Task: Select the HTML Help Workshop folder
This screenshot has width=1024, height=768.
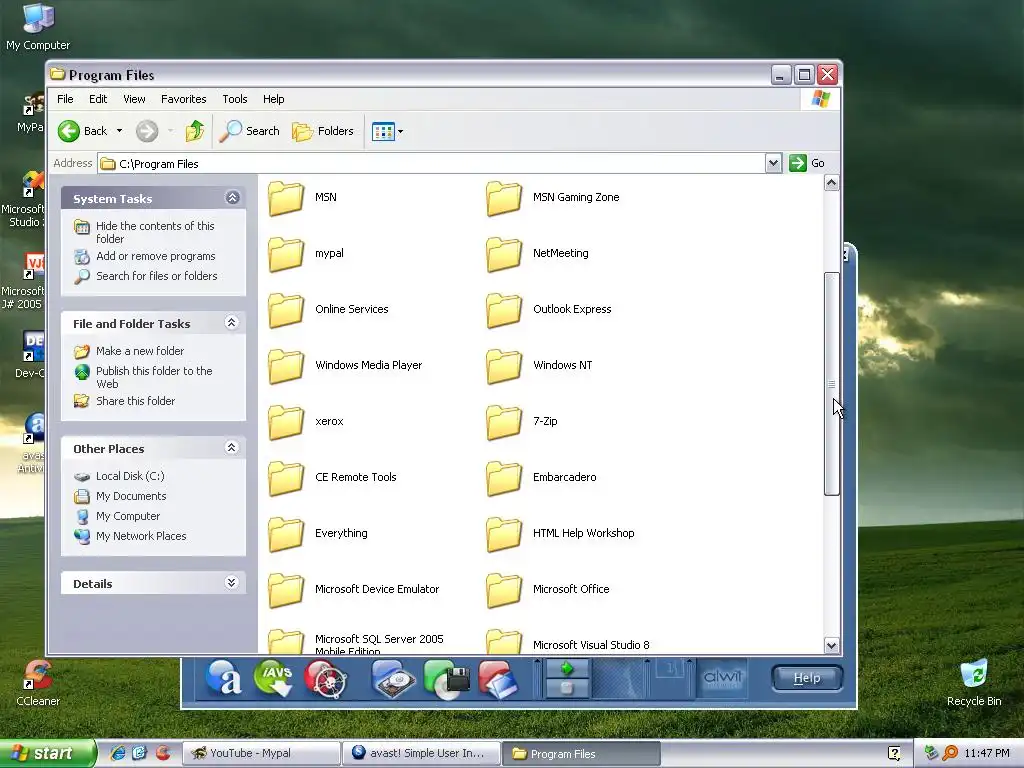Action: (560, 534)
